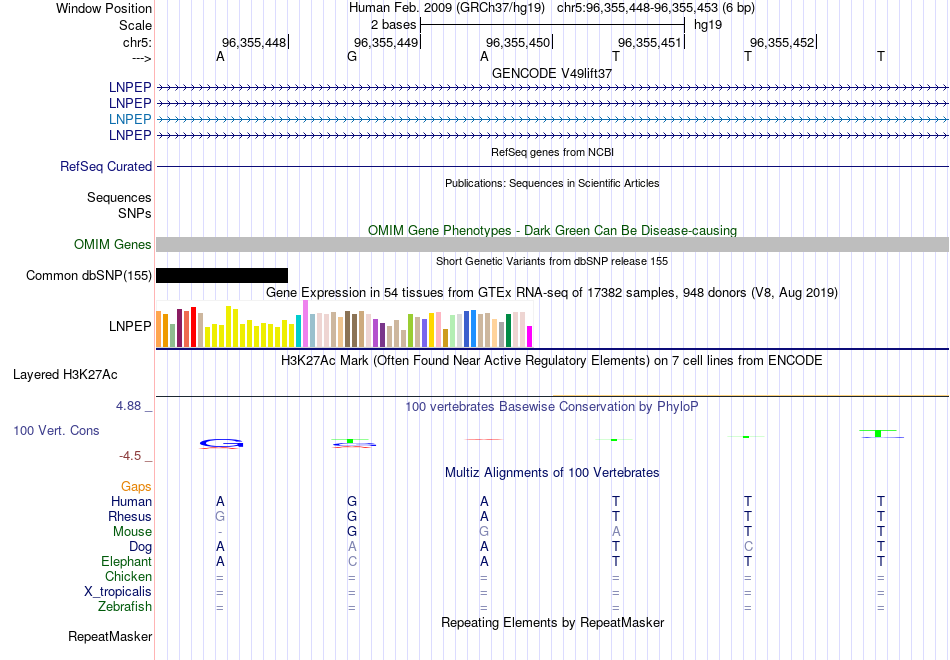The image size is (950, 660).
Task: Select the Common dbSNP(155) label
Action: 89,276
